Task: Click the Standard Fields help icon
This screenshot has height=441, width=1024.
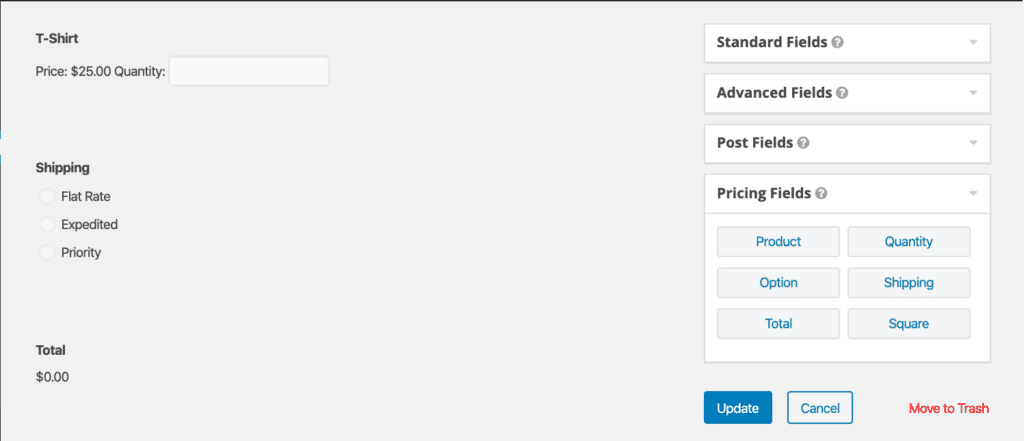Action: pyautogui.click(x=838, y=42)
